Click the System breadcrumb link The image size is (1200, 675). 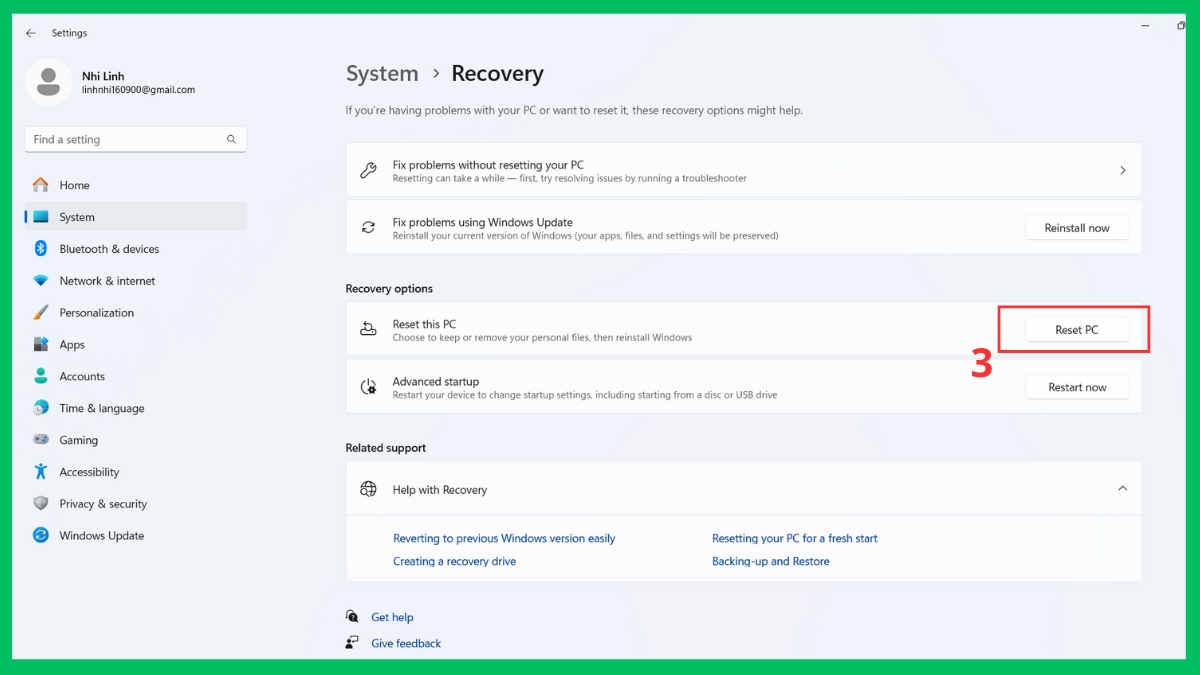pos(382,73)
